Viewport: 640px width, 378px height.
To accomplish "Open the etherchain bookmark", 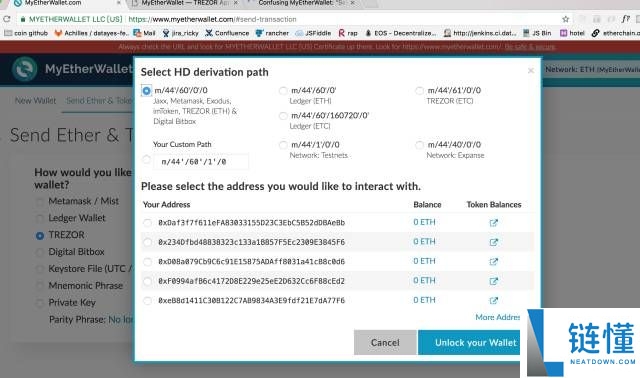I will coord(616,33).
